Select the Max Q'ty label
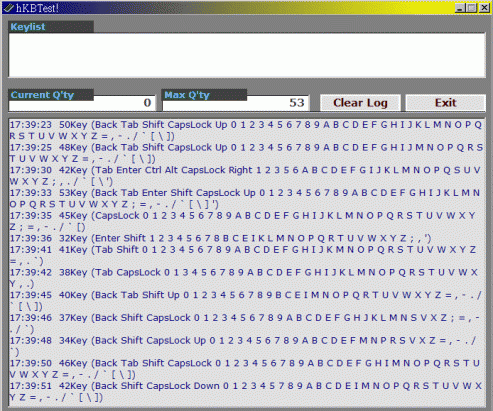 [x=187, y=95]
